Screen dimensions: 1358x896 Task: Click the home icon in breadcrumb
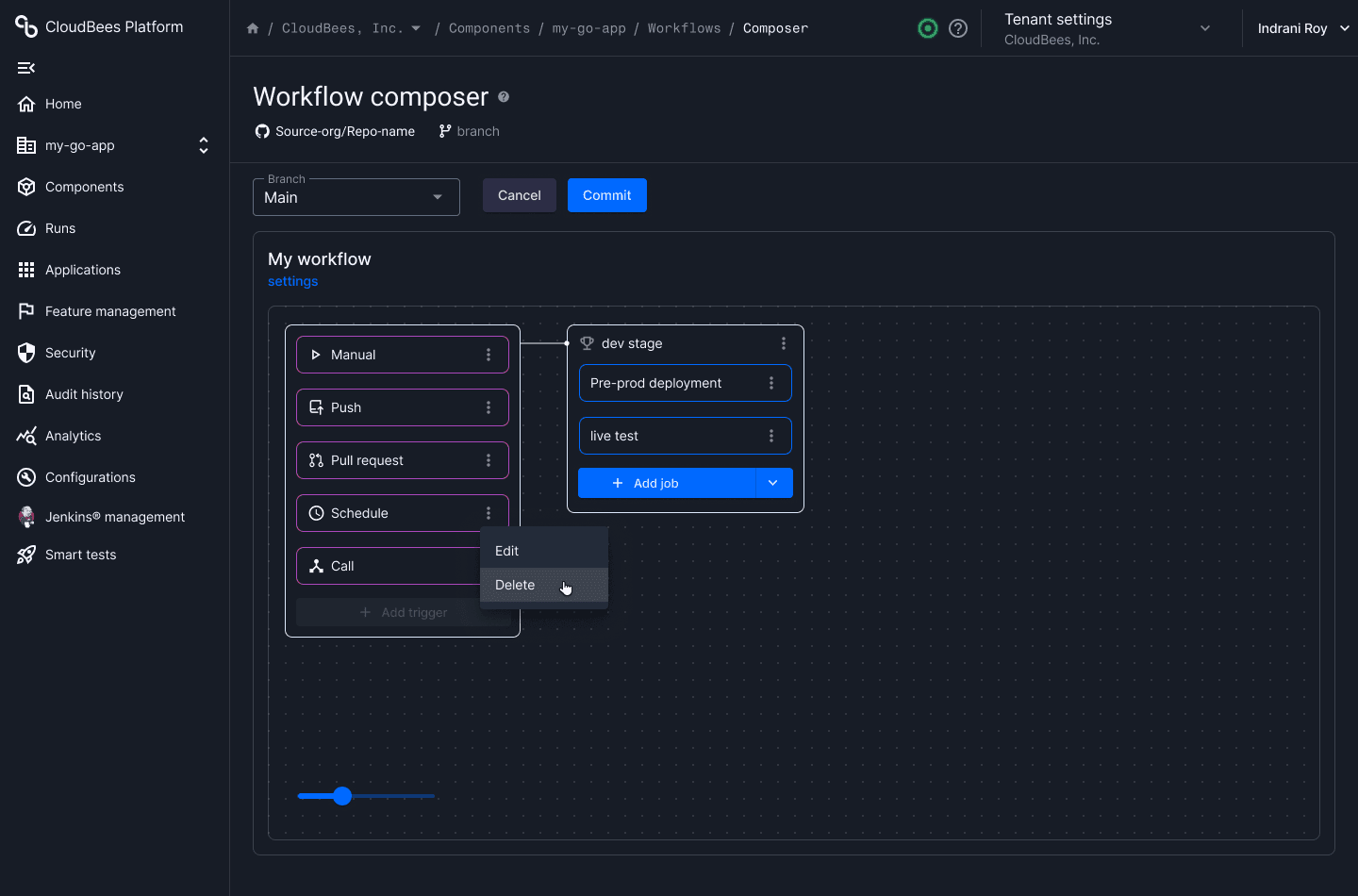click(253, 28)
